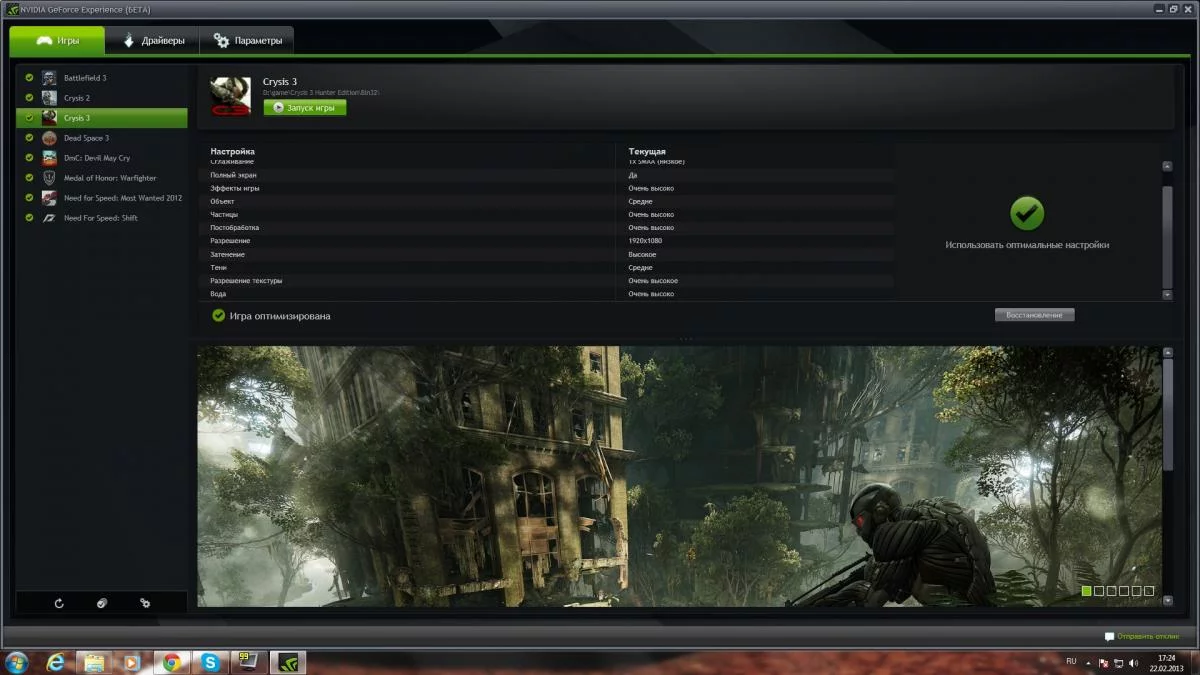Click the large green optimal settings check mark
Viewport: 1200px width, 675px height.
click(1027, 213)
